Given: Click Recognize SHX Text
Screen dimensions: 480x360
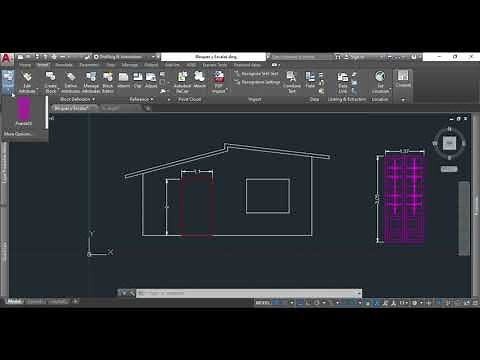Looking at the screenshot, I should coord(256,74).
